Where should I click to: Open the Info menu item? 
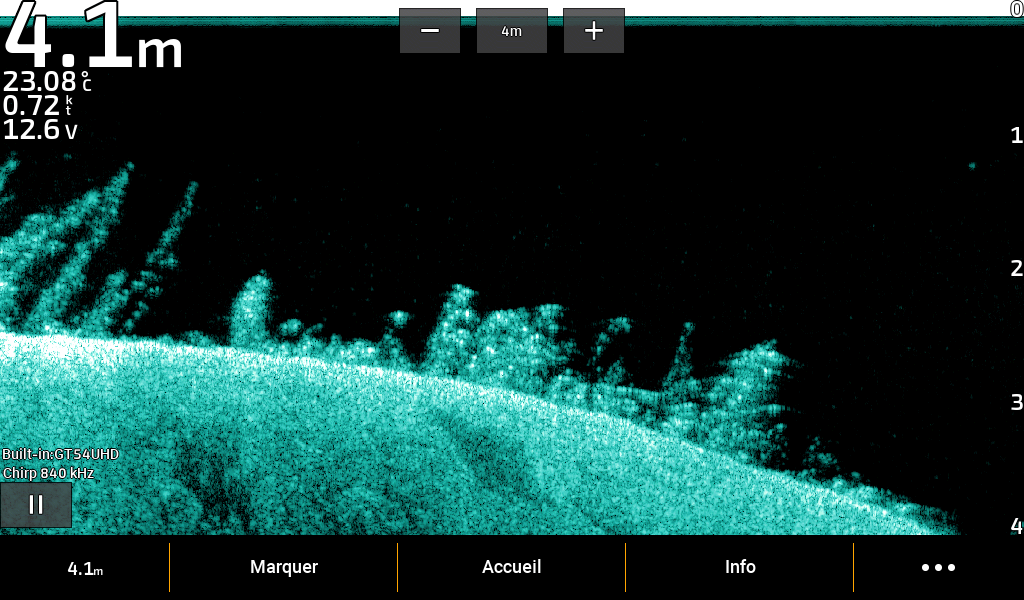740,567
